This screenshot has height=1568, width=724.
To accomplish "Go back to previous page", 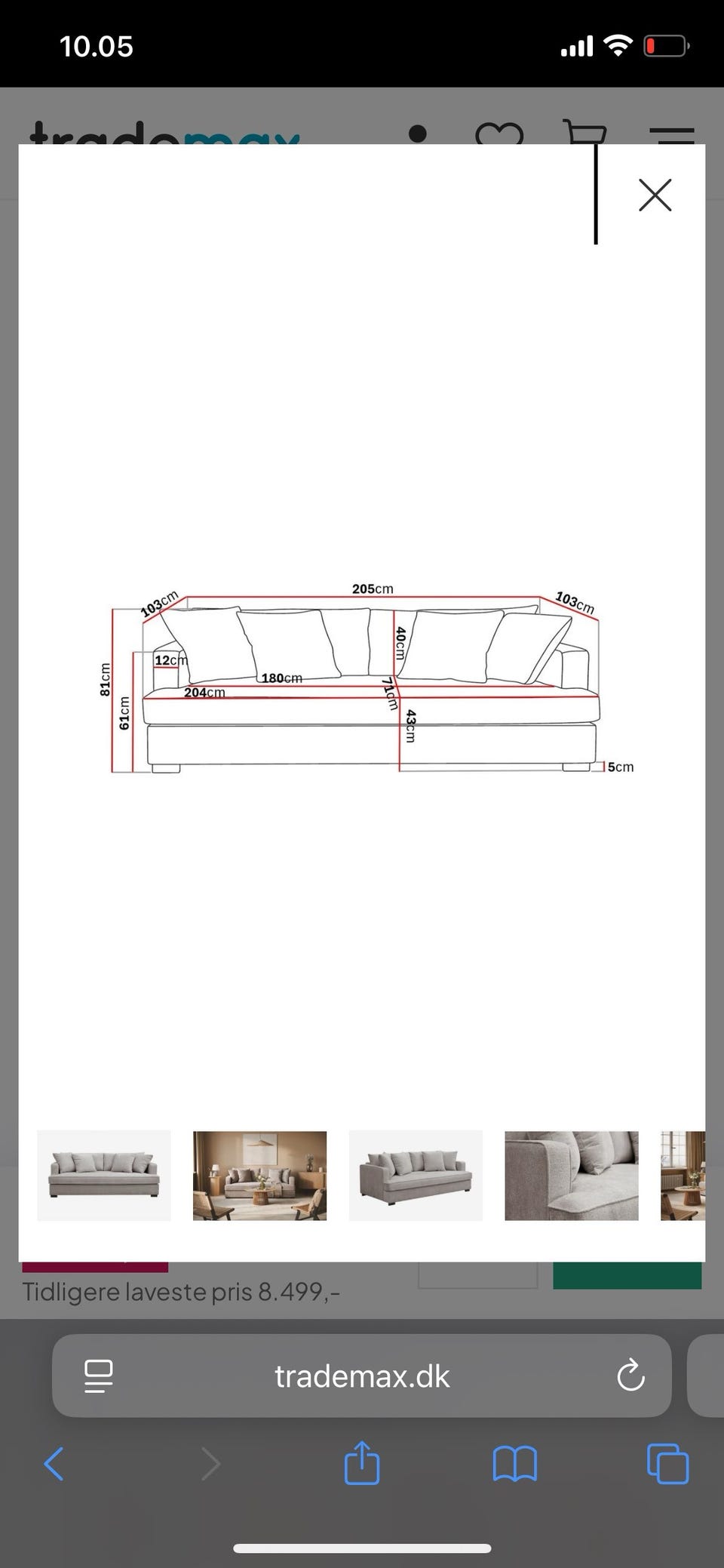I will [54, 1464].
